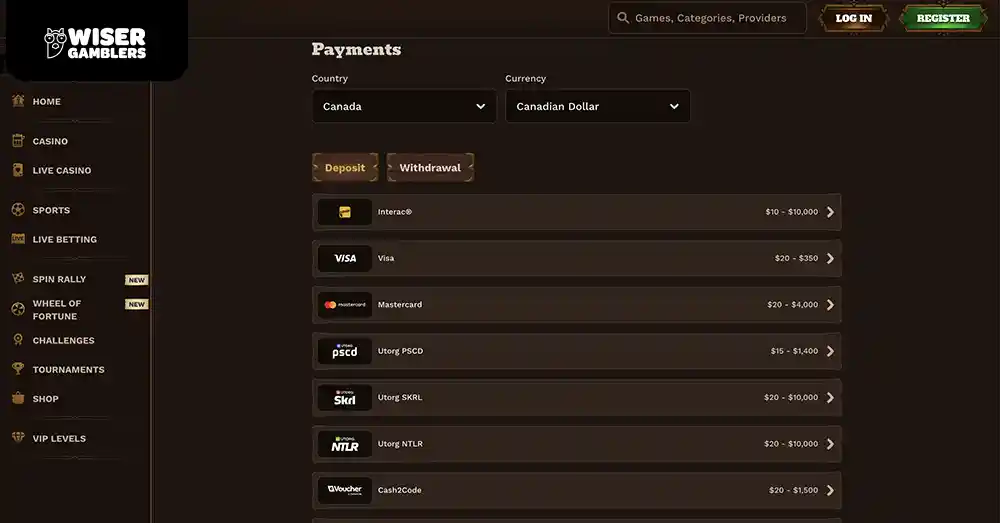The width and height of the screenshot is (1000, 523).
Task: Open the Sports menu item
Action: point(51,210)
